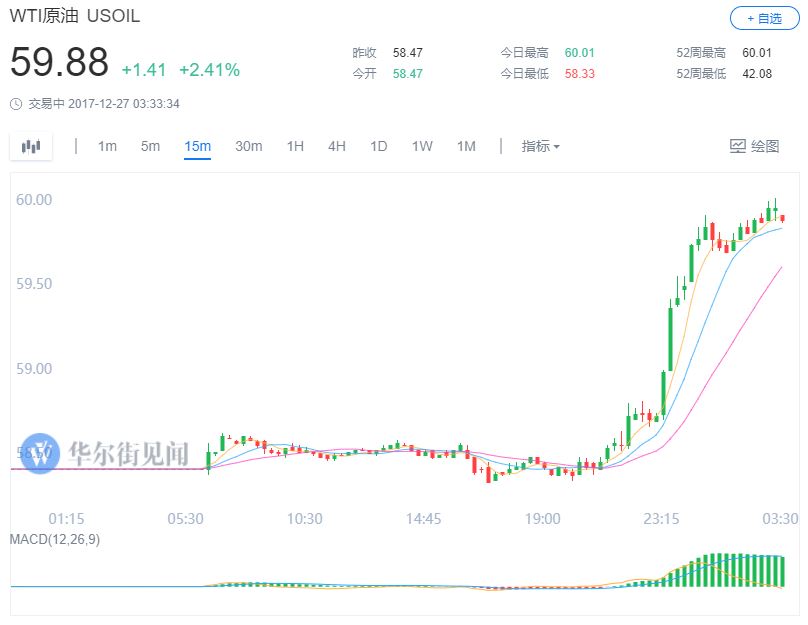The height and width of the screenshot is (625, 808).
Task: Switch to 1W weekly chart
Action: [422, 146]
